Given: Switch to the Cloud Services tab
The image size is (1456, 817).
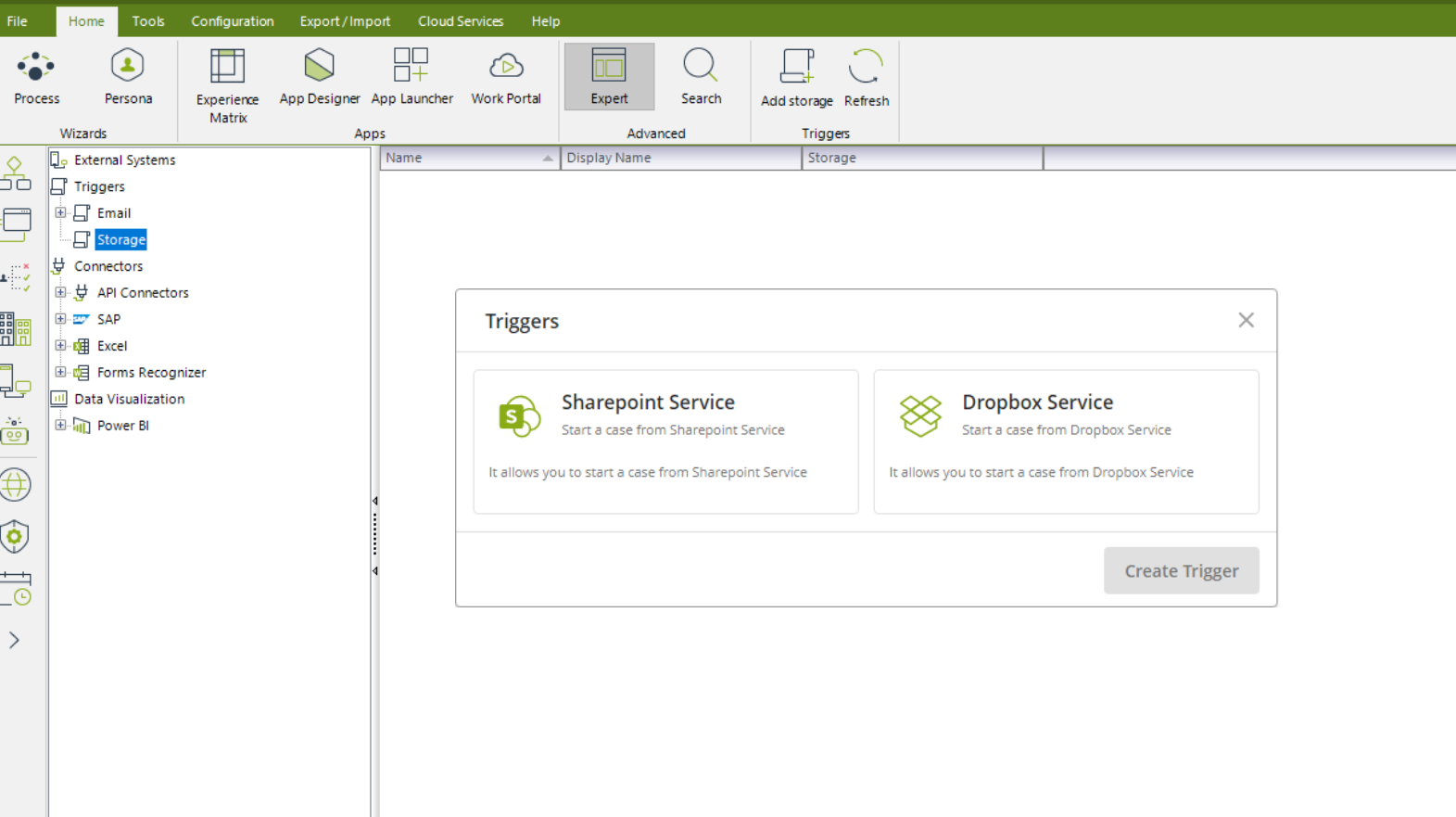Looking at the screenshot, I should pos(460,20).
